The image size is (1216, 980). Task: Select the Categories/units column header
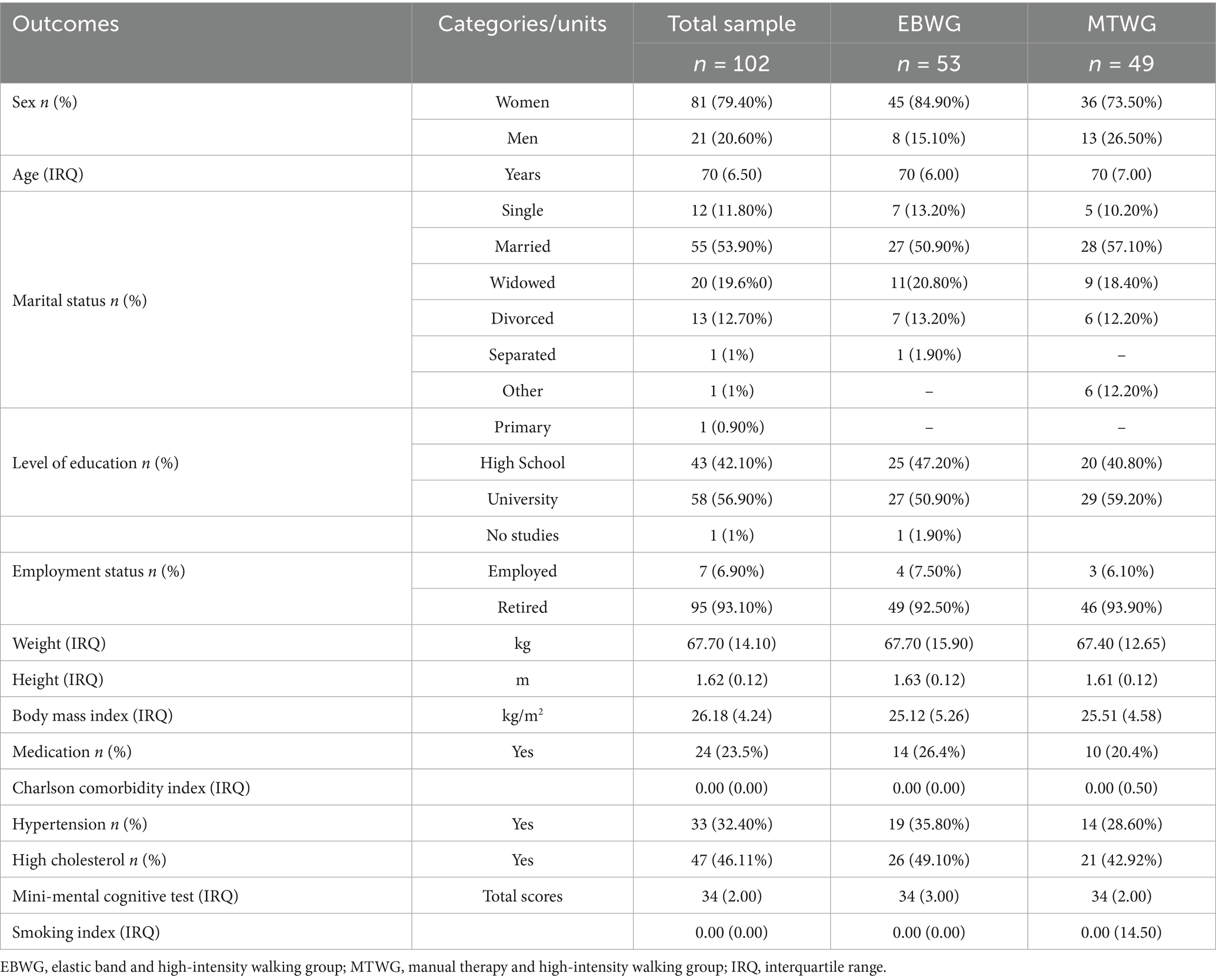point(522,24)
